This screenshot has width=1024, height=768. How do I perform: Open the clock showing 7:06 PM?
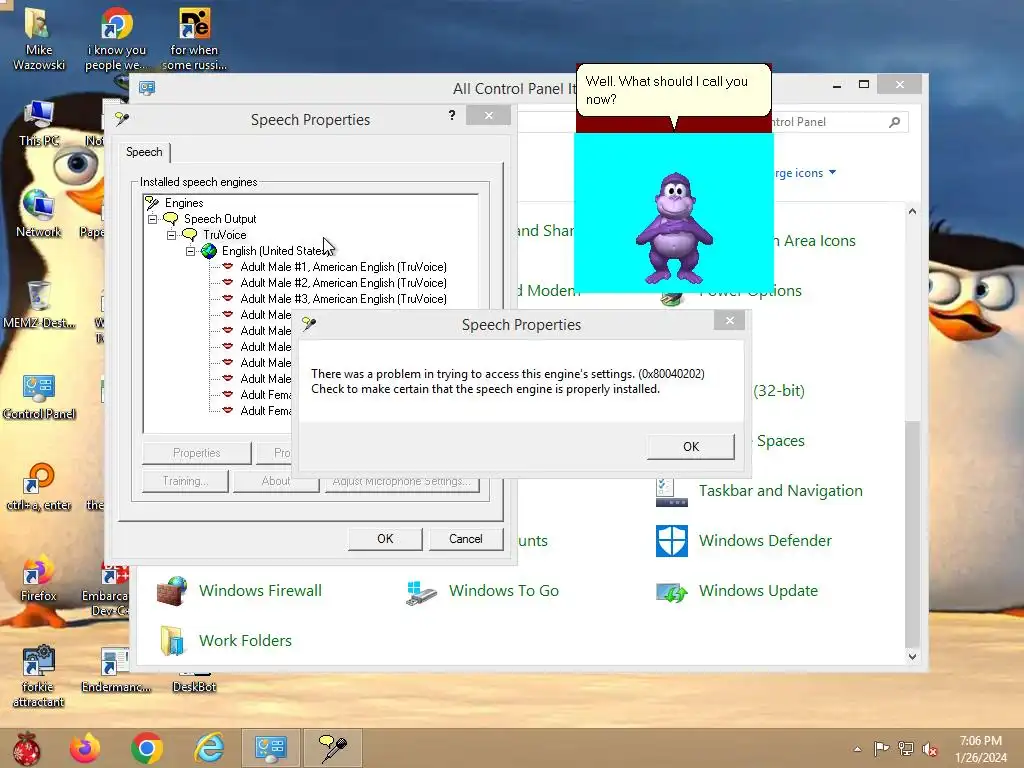(980, 749)
